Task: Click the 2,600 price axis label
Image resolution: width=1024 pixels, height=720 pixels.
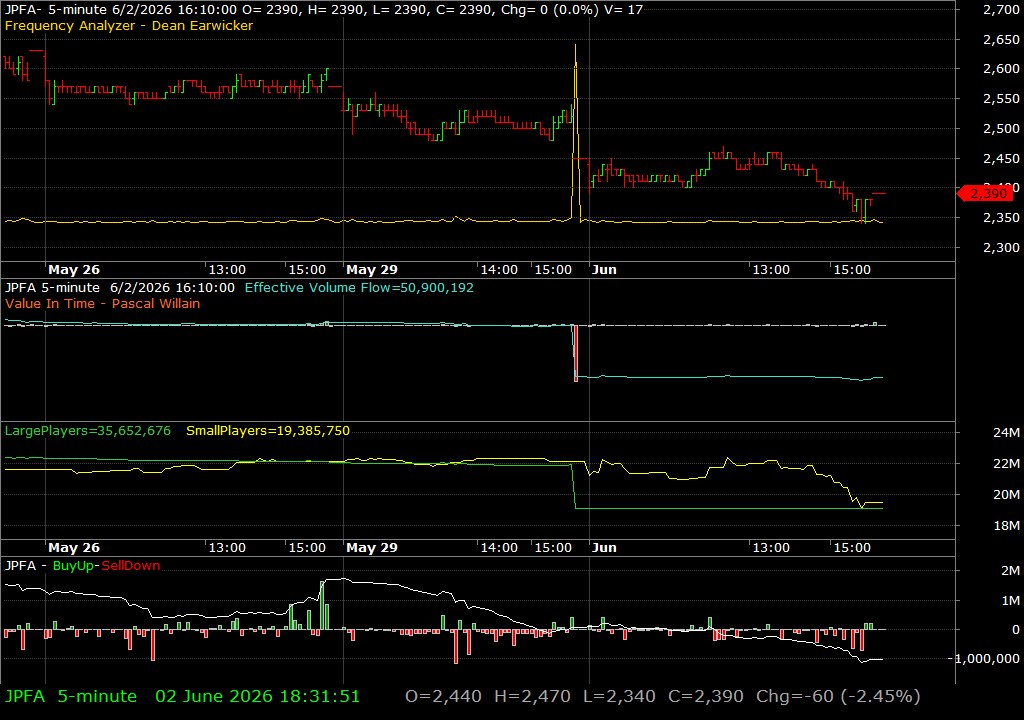Action: point(1001,69)
